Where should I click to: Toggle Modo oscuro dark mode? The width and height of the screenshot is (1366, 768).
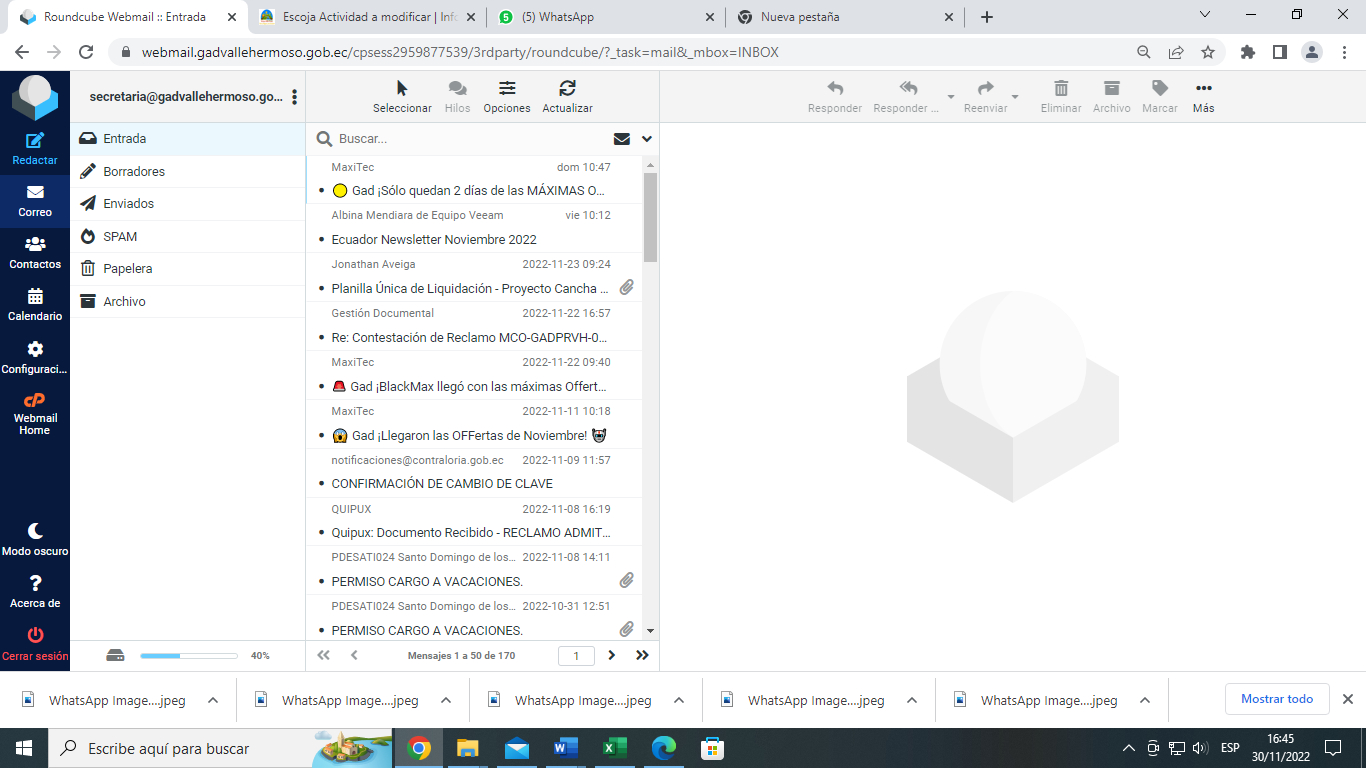click(35, 531)
